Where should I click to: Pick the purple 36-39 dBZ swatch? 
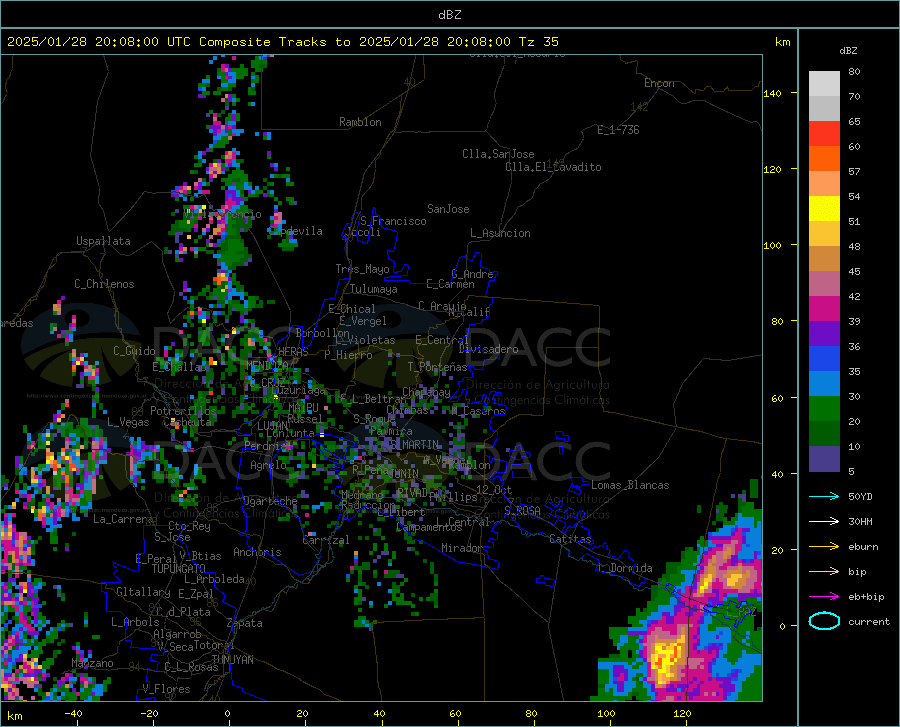[824, 334]
